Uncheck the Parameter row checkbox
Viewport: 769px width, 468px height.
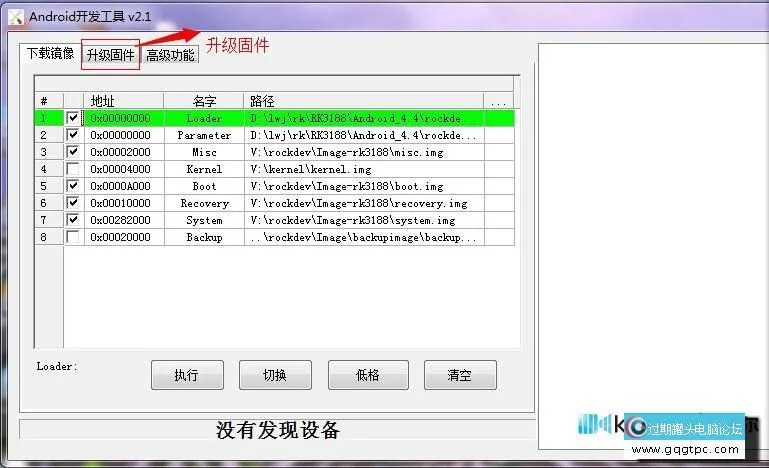pos(73,135)
